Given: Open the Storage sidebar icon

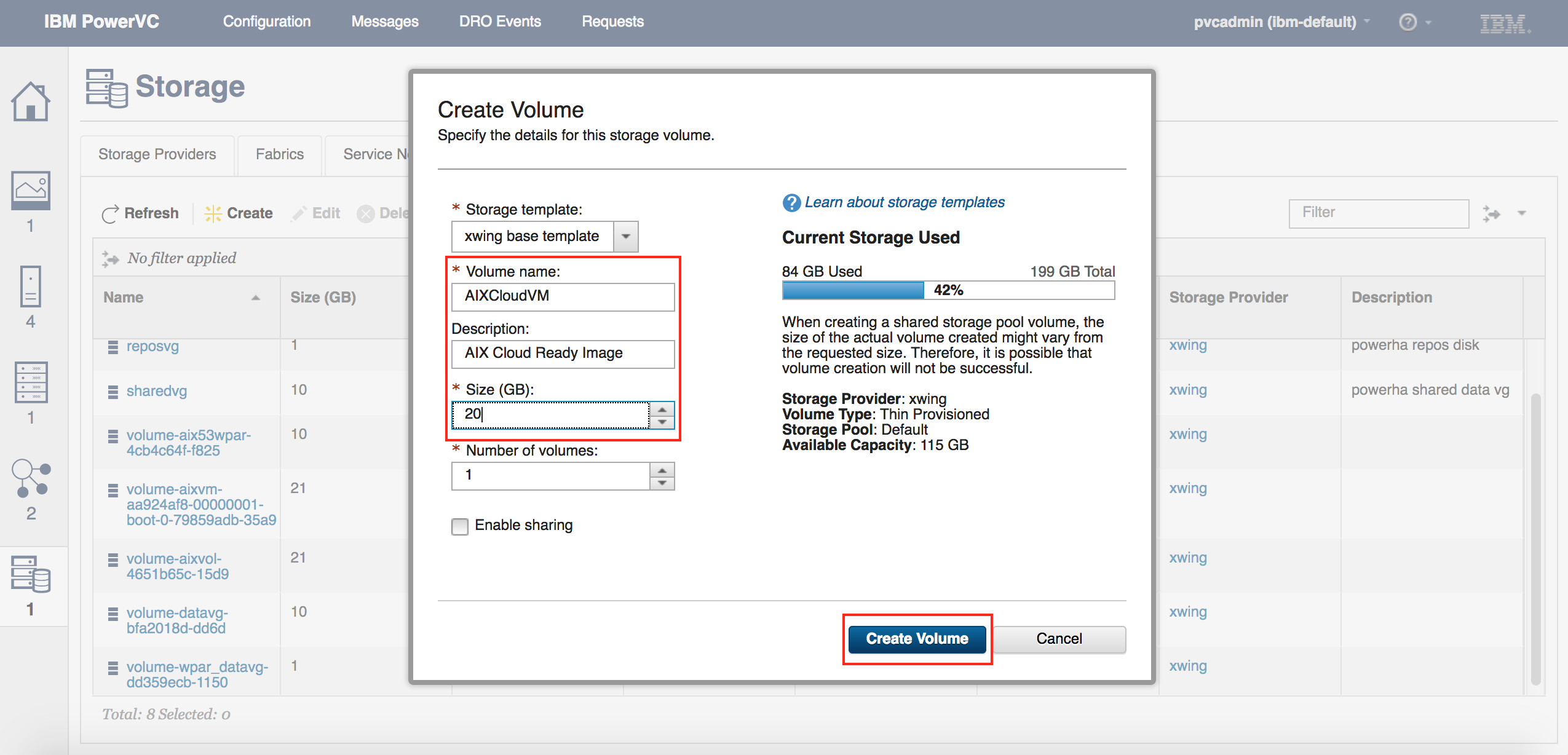Looking at the screenshot, I should (30, 574).
